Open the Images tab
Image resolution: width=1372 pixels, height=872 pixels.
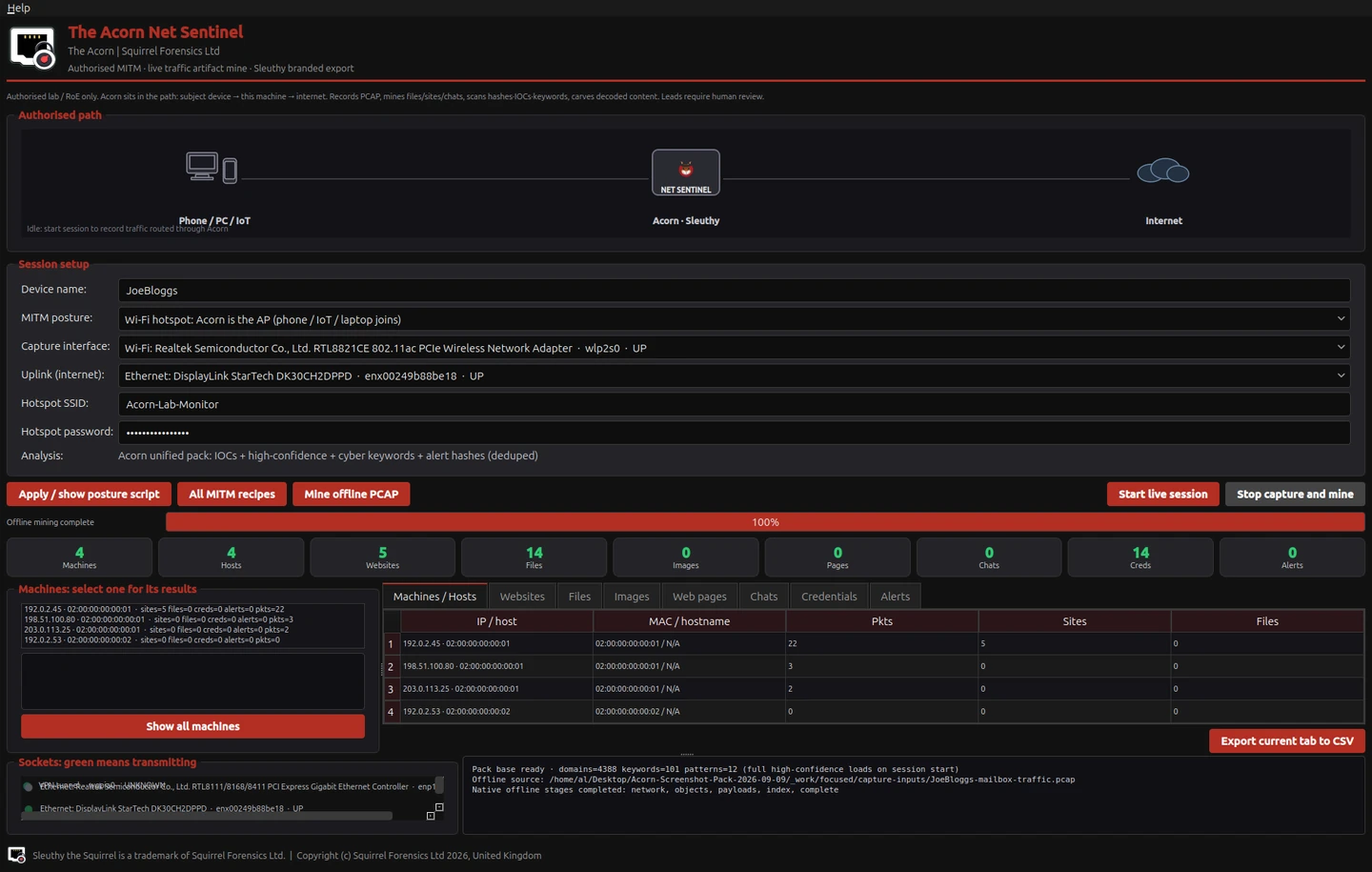pyautogui.click(x=632, y=597)
